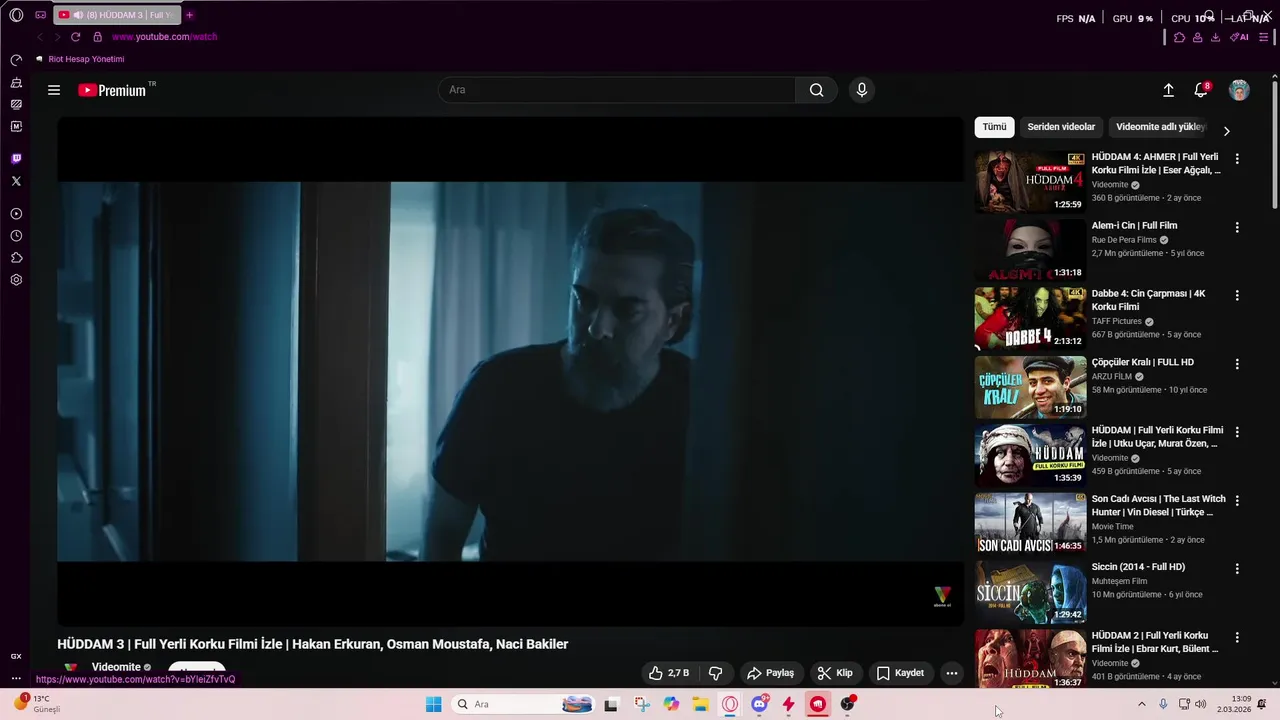Open the Opera AI assistant button
The height and width of the screenshot is (720, 1280).
coord(1240,37)
